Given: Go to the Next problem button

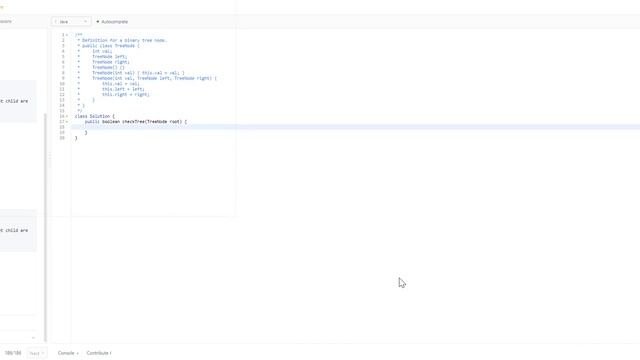Looking at the screenshot, I should (x=37, y=353).
